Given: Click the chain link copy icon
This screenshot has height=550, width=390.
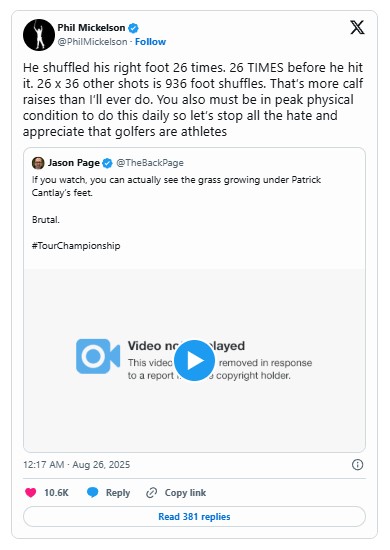Looking at the screenshot, I should [151, 493].
